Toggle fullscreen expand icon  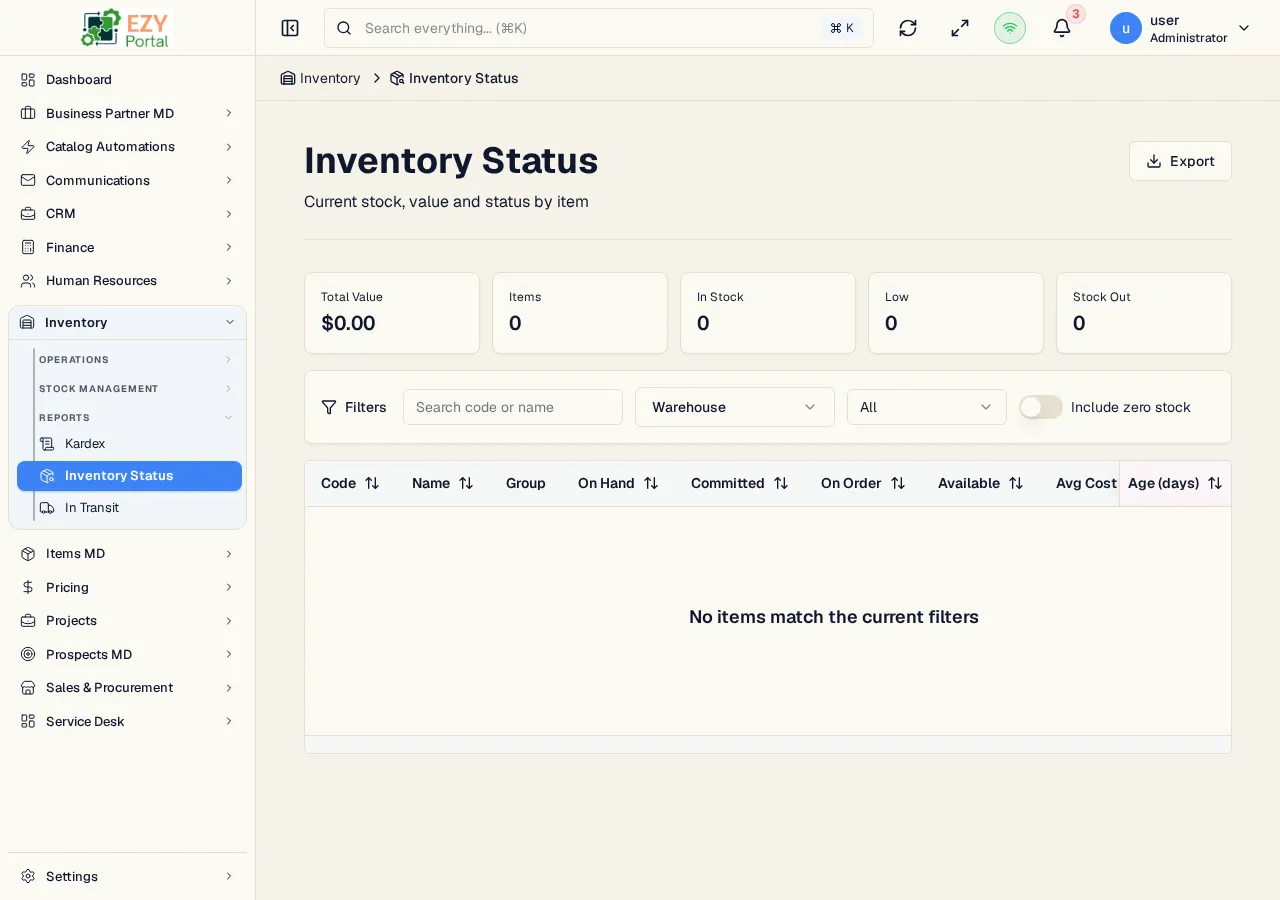[960, 28]
